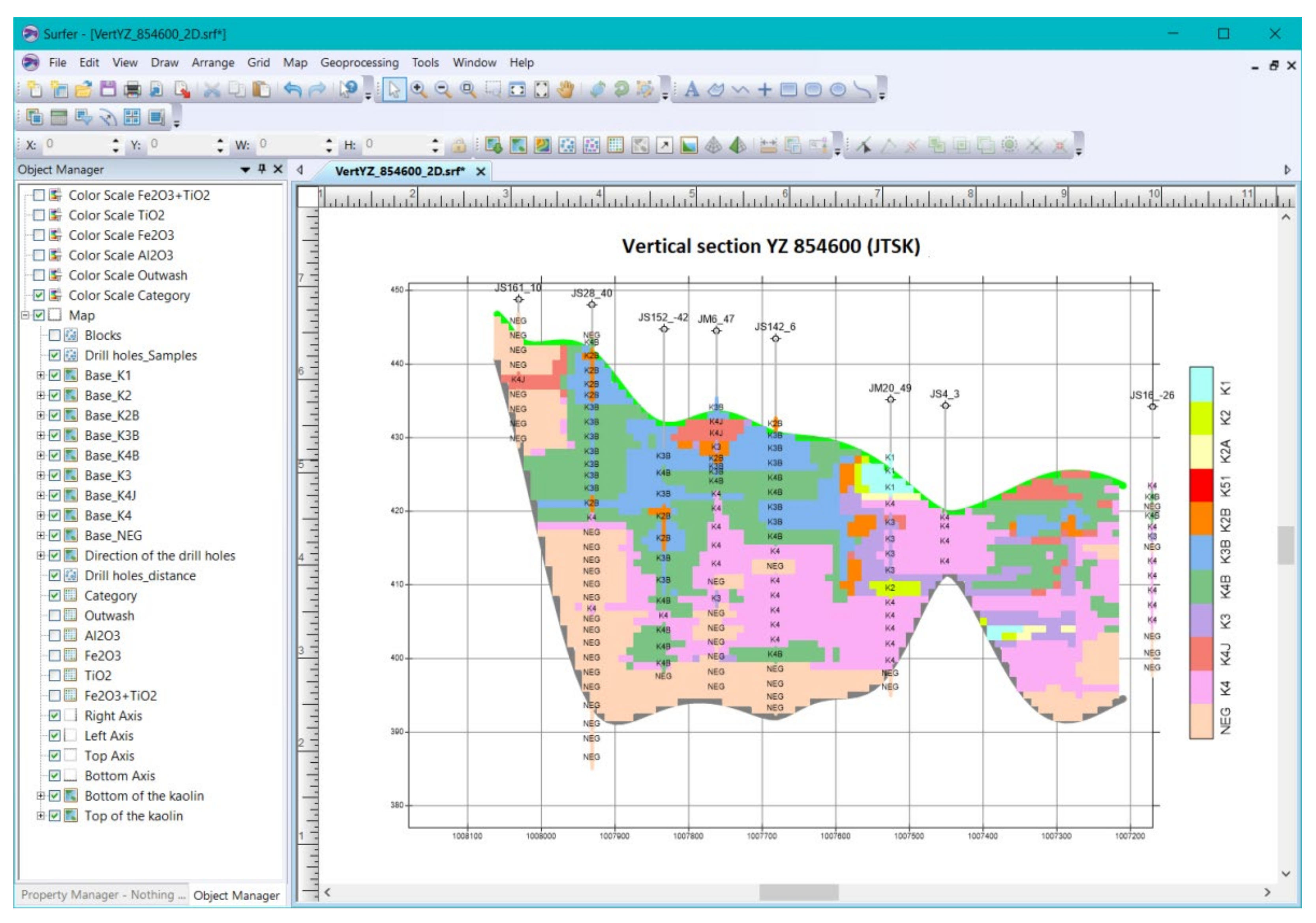1316x923 pixels.
Task: Expand the Top of the kaolin node
Action: coord(40,816)
